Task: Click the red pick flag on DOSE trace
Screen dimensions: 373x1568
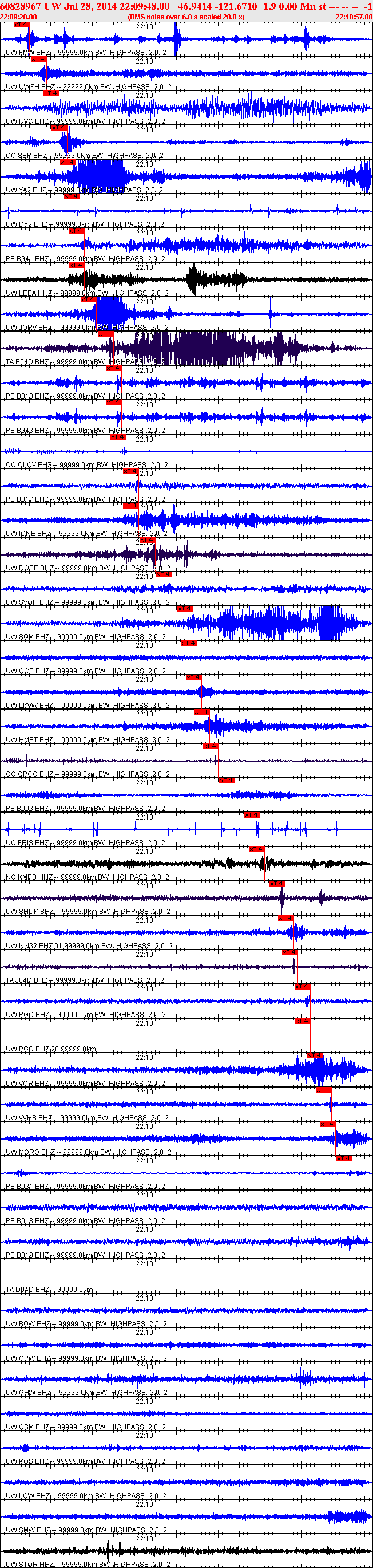Action: click(147, 540)
